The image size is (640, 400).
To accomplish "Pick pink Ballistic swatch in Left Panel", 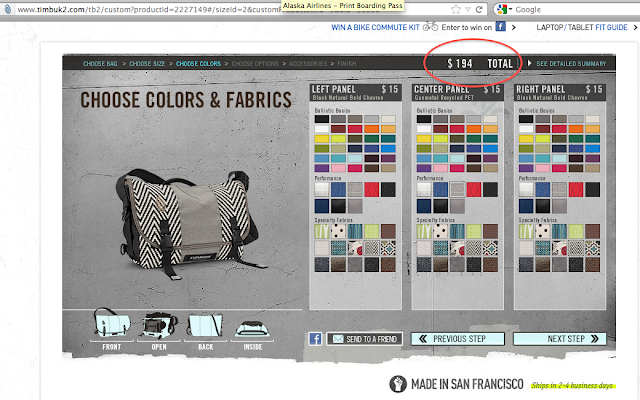I will 338,168.
